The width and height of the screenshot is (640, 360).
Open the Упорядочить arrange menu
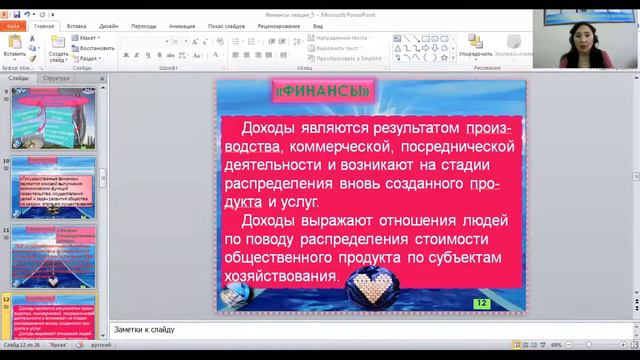[476, 46]
